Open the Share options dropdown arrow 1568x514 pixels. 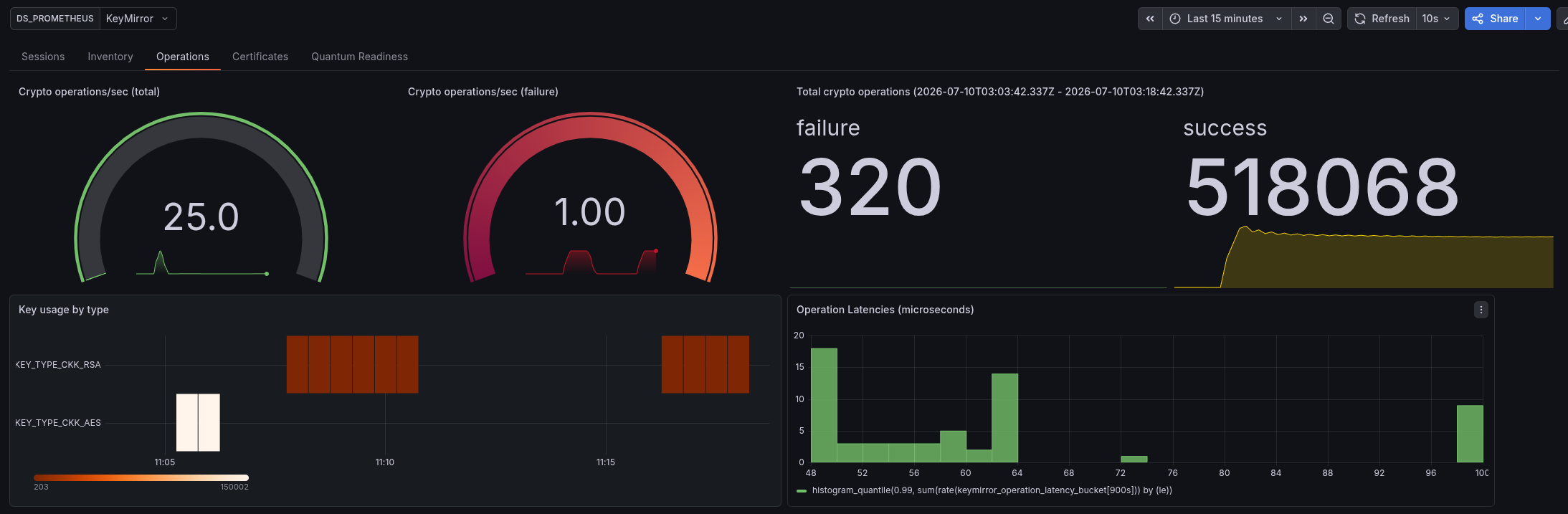[x=1538, y=19]
